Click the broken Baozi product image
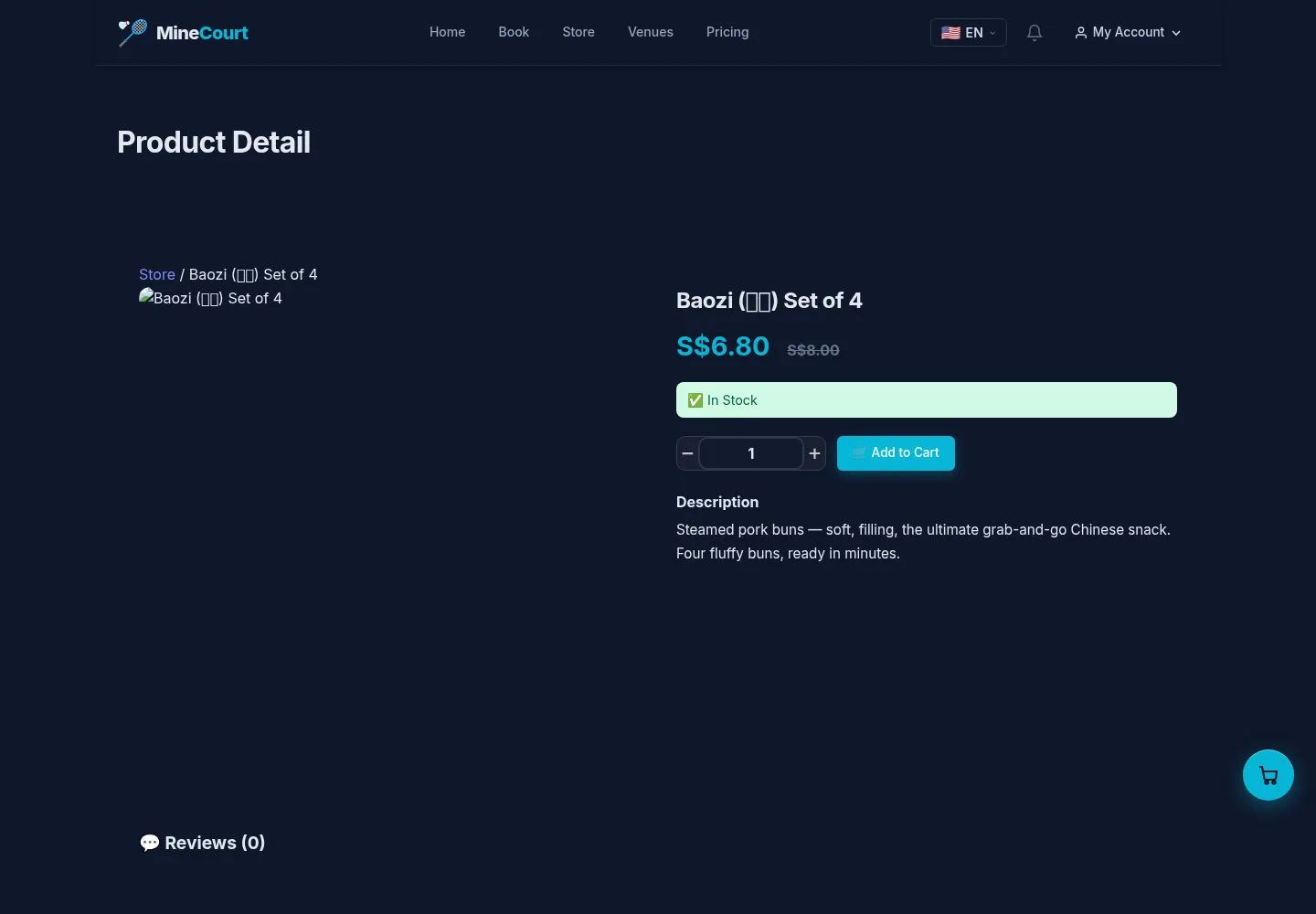Screen dimensions: 1316x914 (210, 298)
